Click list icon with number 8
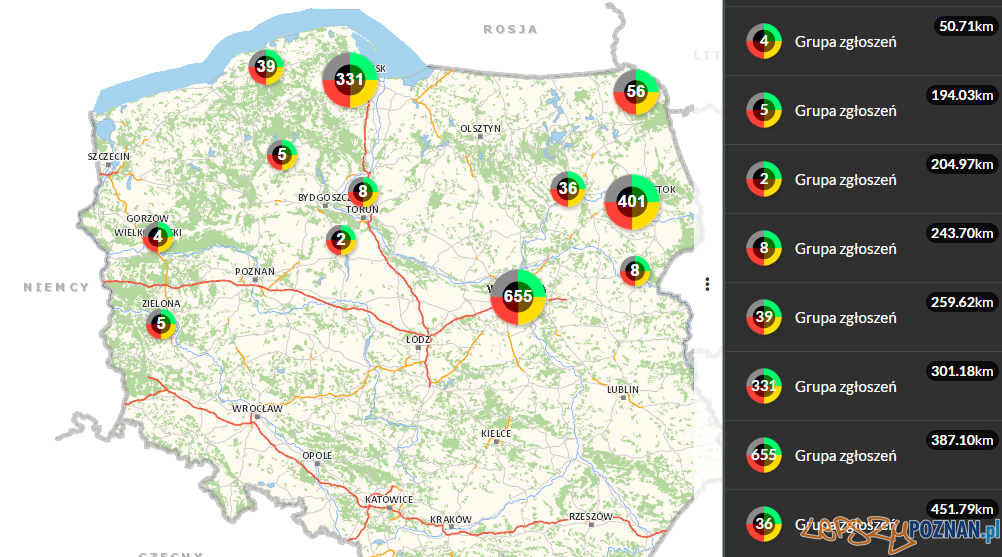Screen dimensions: 1002x557 point(764,248)
